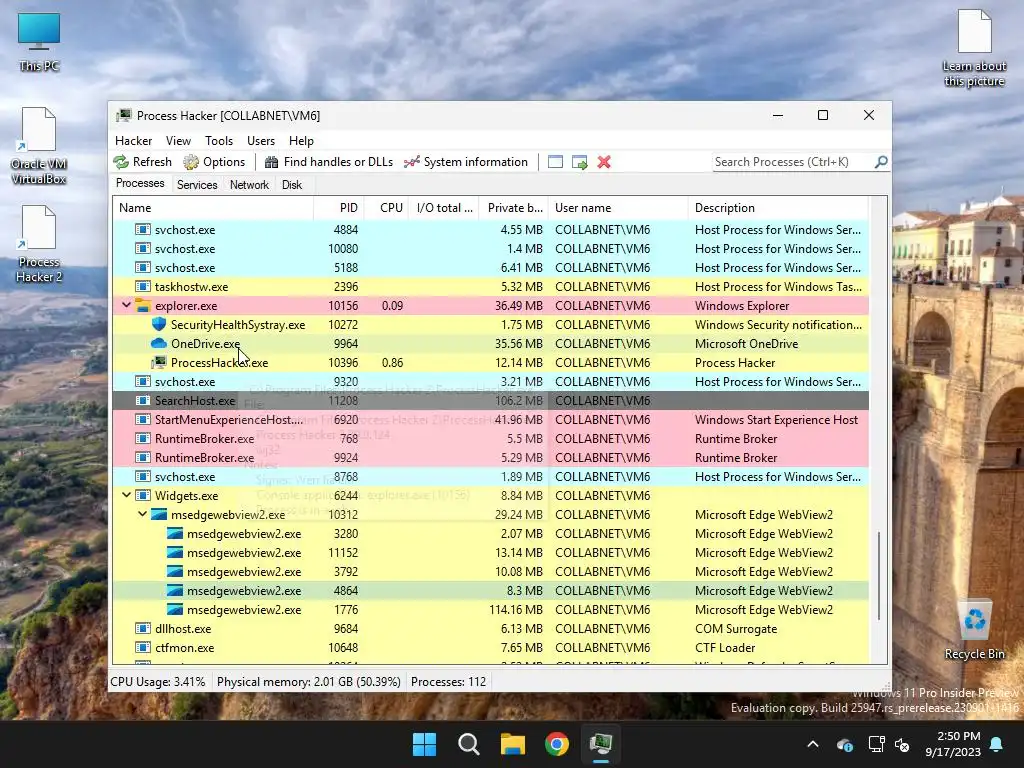Sort by User name column header
1024x768 pixels.
click(618, 208)
